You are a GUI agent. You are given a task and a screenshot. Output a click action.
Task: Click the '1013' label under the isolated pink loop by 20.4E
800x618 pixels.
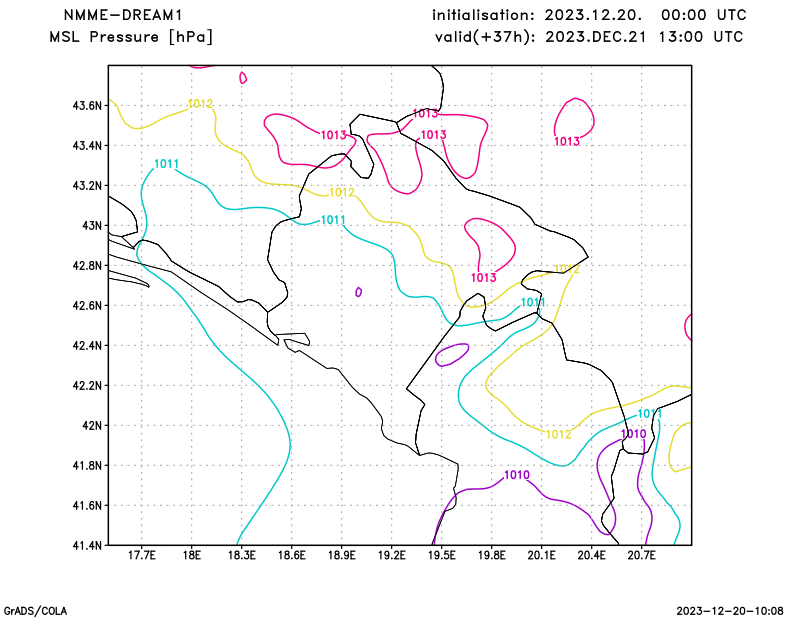pos(567,141)
